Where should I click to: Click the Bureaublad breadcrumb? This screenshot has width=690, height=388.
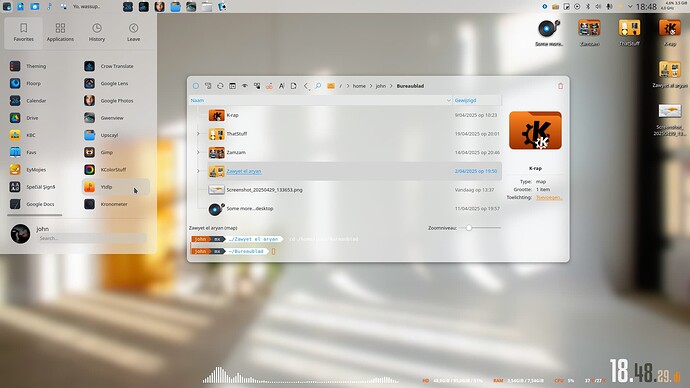tap(410, 86)
